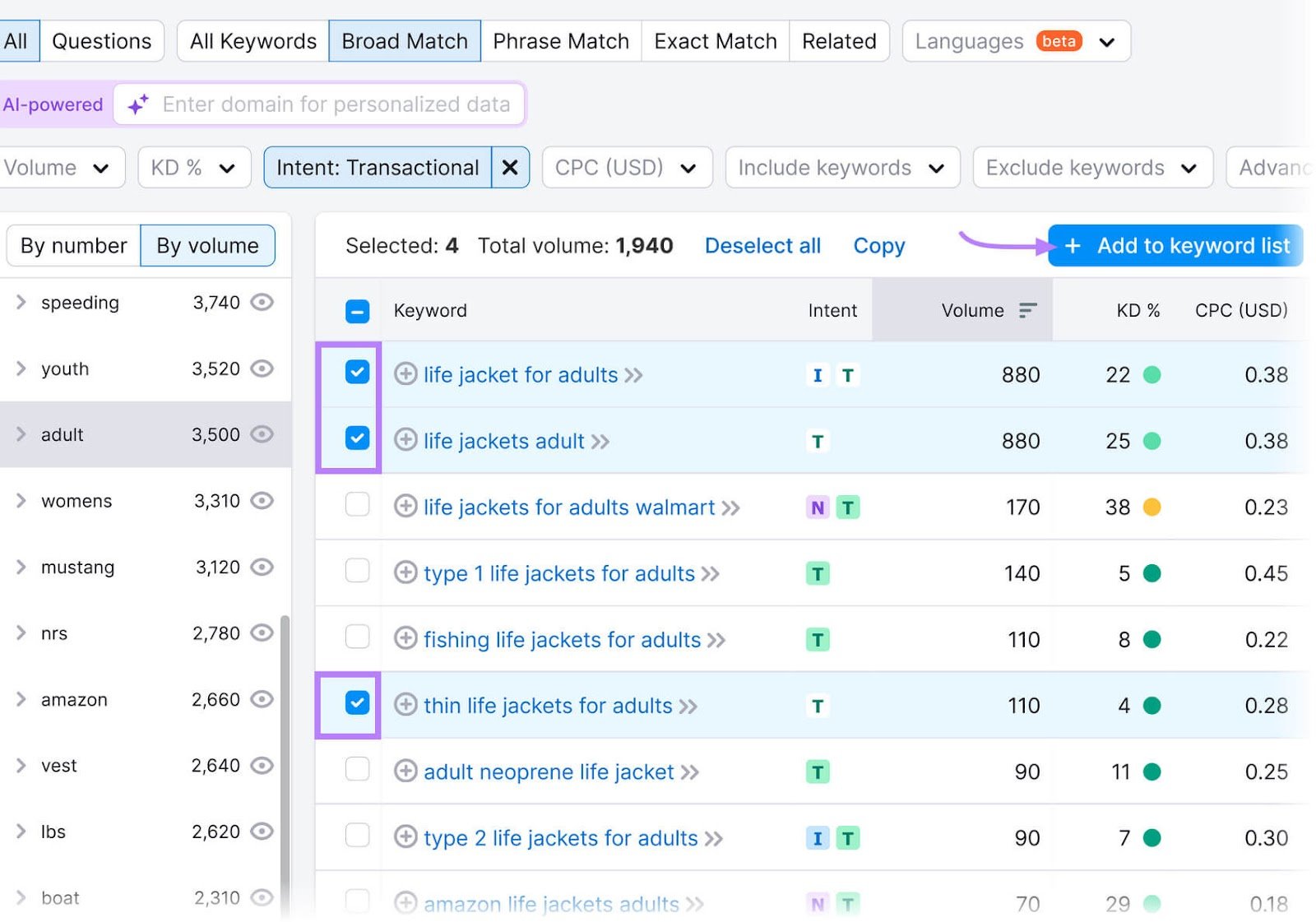Image resolution: width=1316 pixels, height=922 pixels.
Task: Clear the Intent: Transactional filter with its X
Action: pos(510,167)
